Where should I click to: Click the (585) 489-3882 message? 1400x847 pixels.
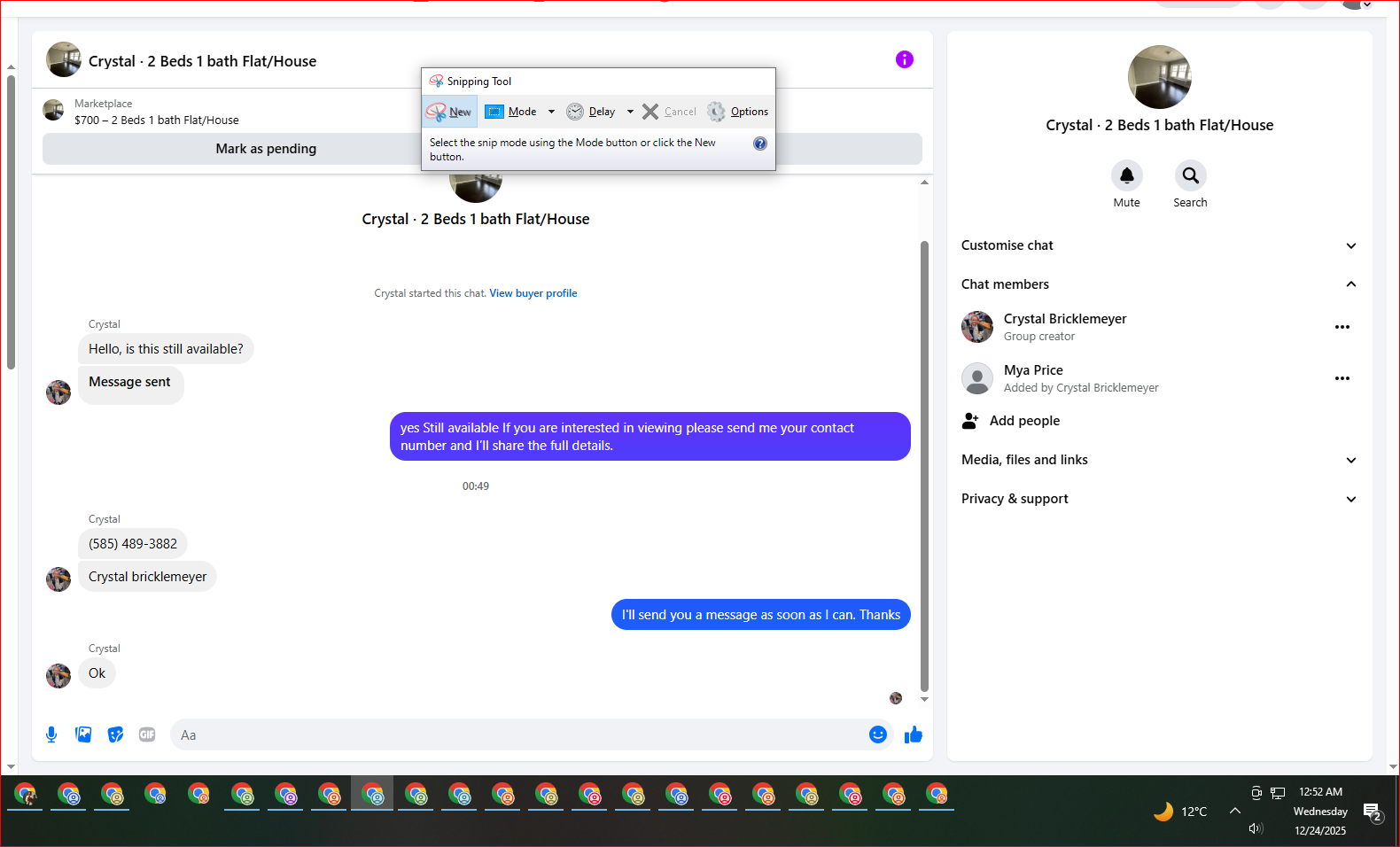[x=133, y=544]
